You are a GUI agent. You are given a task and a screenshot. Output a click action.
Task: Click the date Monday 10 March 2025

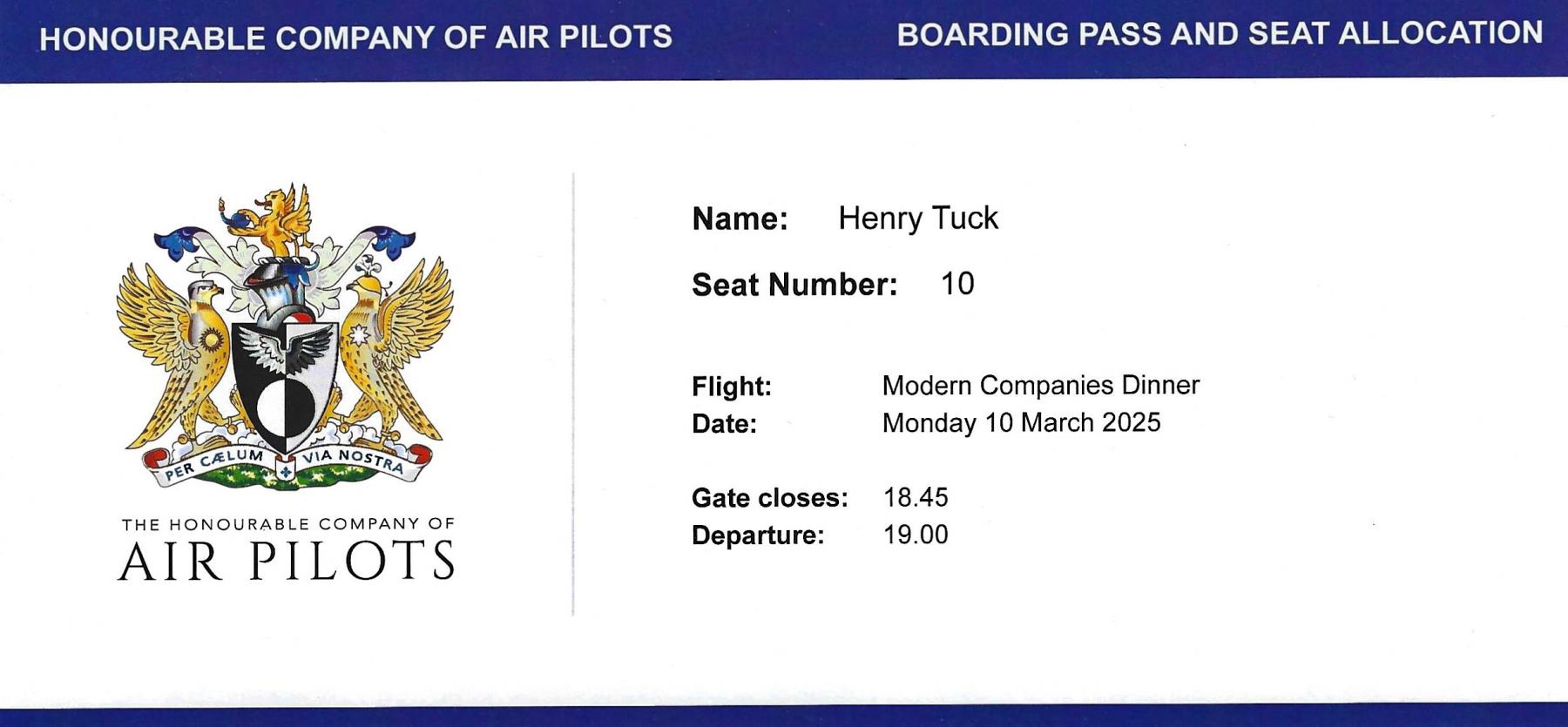[1021, 423]
